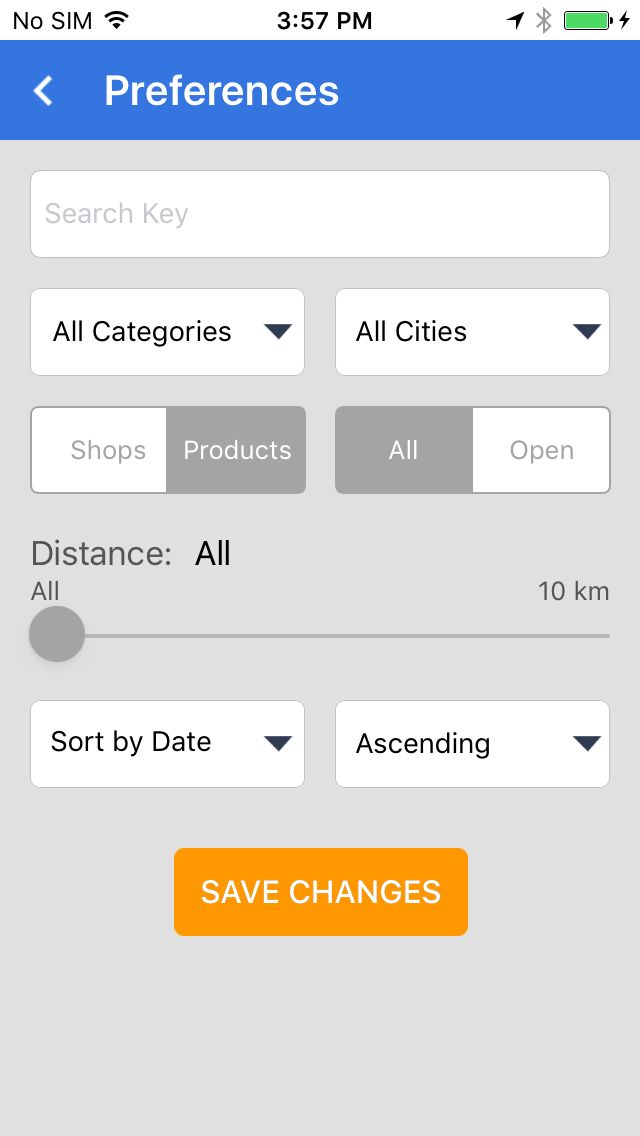Open the Ascending order dropdown
640x1136 pixels.
tap(472, 743)
